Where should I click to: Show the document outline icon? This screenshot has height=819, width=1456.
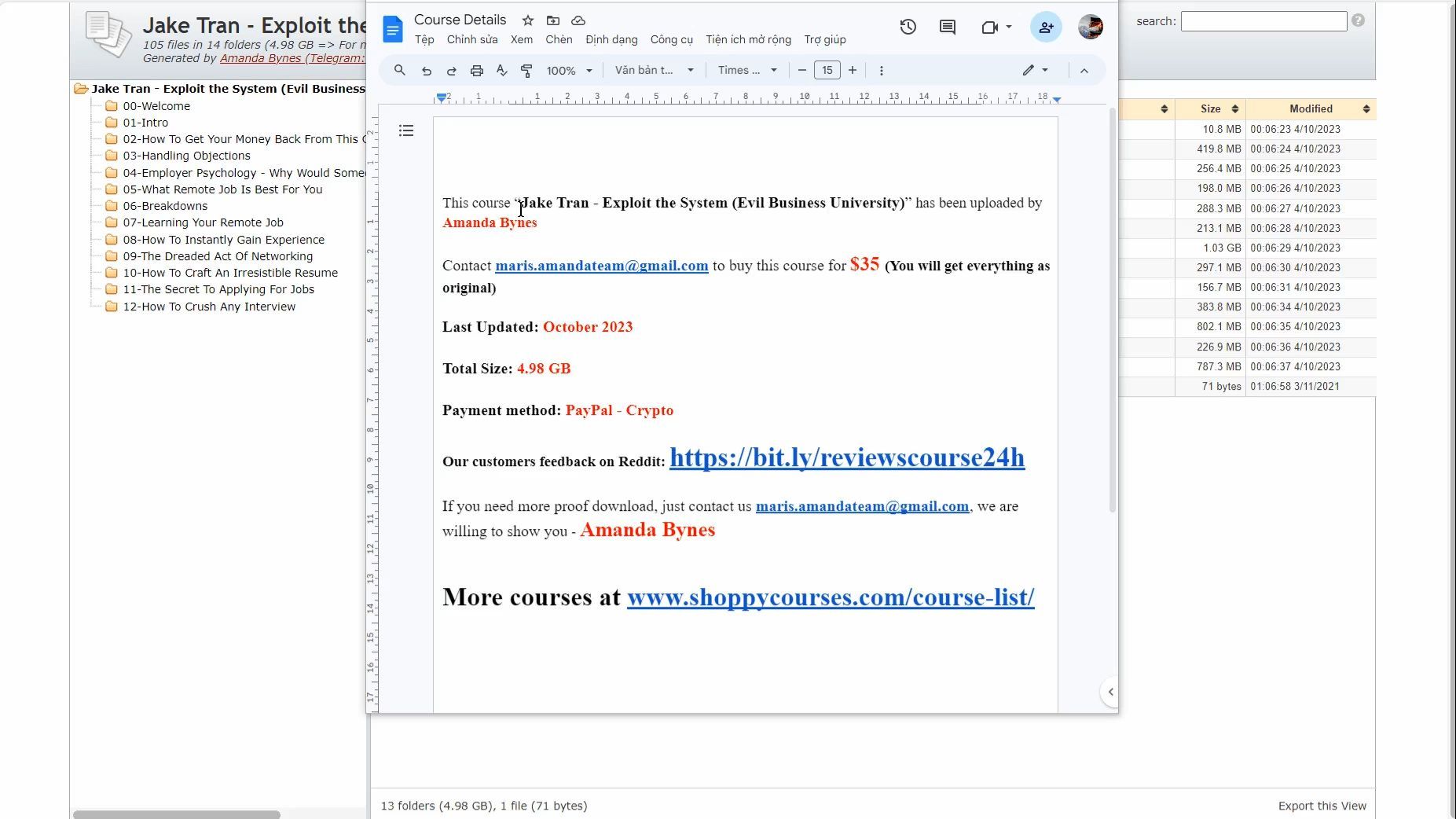coord(406,130)
